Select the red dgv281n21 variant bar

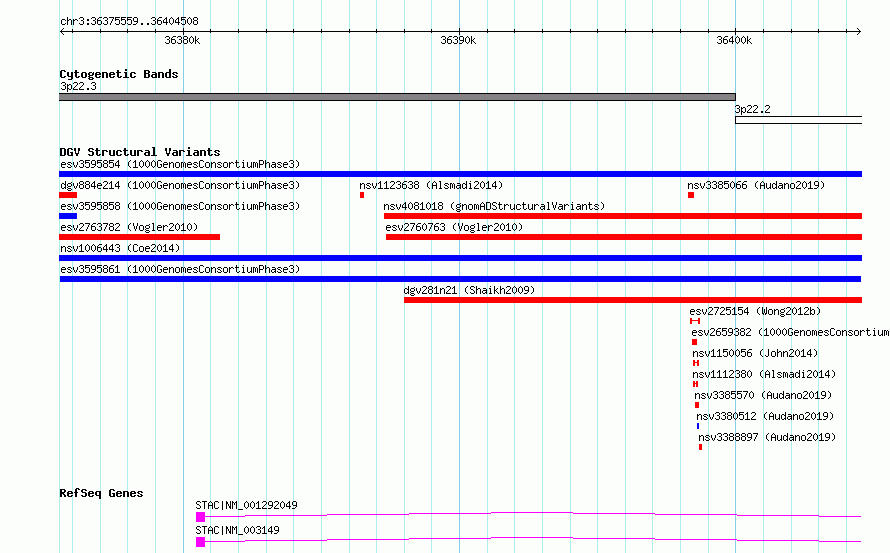point(633,300)
